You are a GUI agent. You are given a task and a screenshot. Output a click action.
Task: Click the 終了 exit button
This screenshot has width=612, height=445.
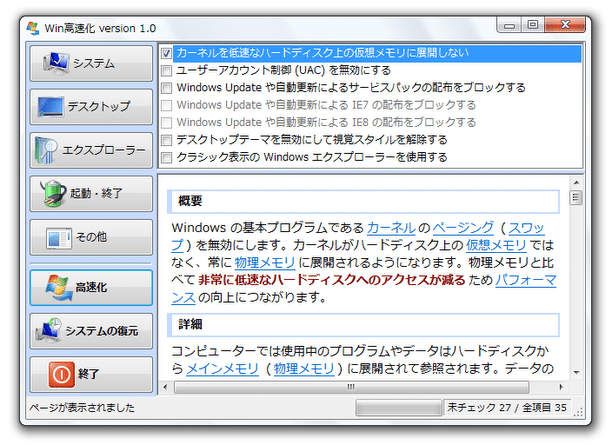(x=91, y=374)
